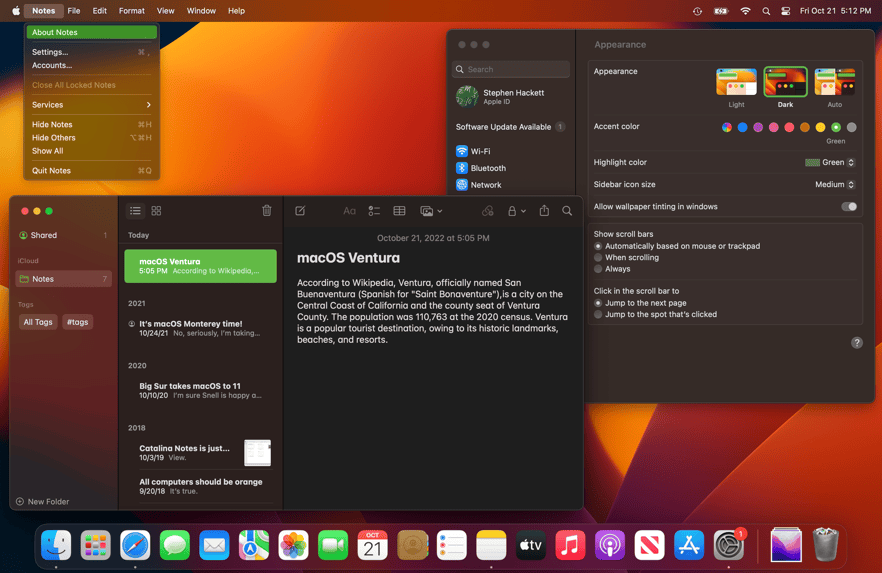This screenshot has height=573, width=882.
Task: Choose About Notes menu entry
Action: (x=91, y=32)
